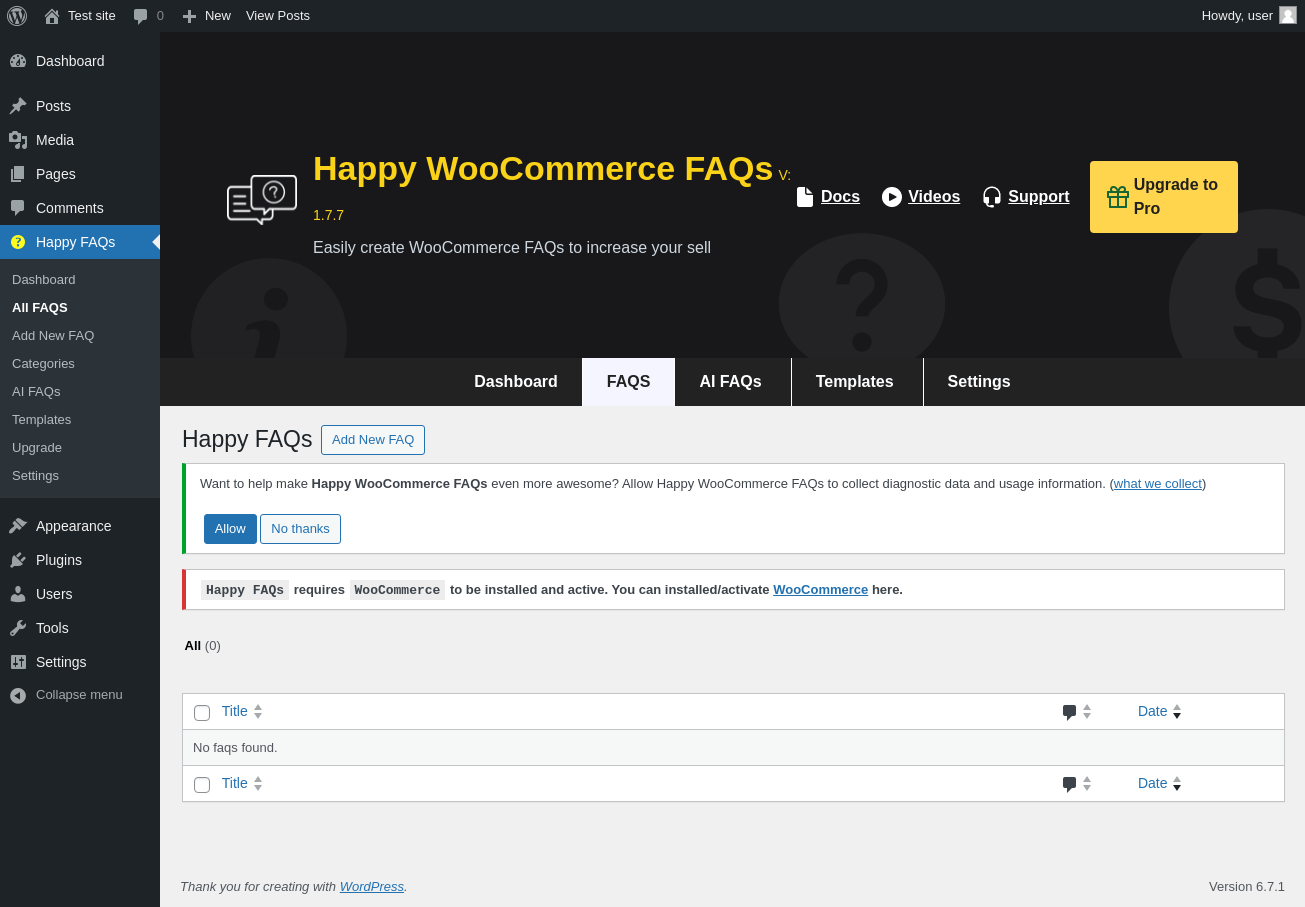1305x907 pixels.
Task: Open the Docs link
Action: click(x=840, y=197)
